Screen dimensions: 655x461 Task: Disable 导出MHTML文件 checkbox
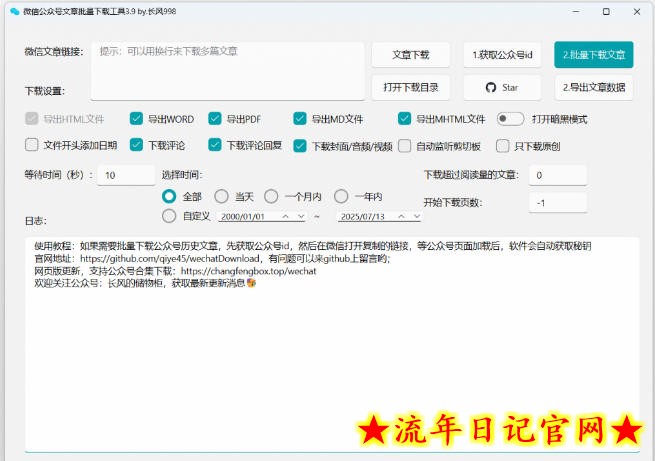(x=404, y=119)
